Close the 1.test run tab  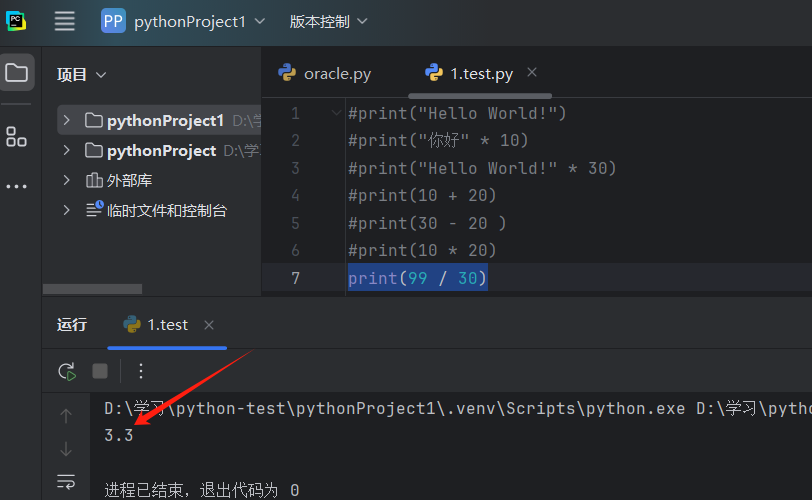(209, 324)
